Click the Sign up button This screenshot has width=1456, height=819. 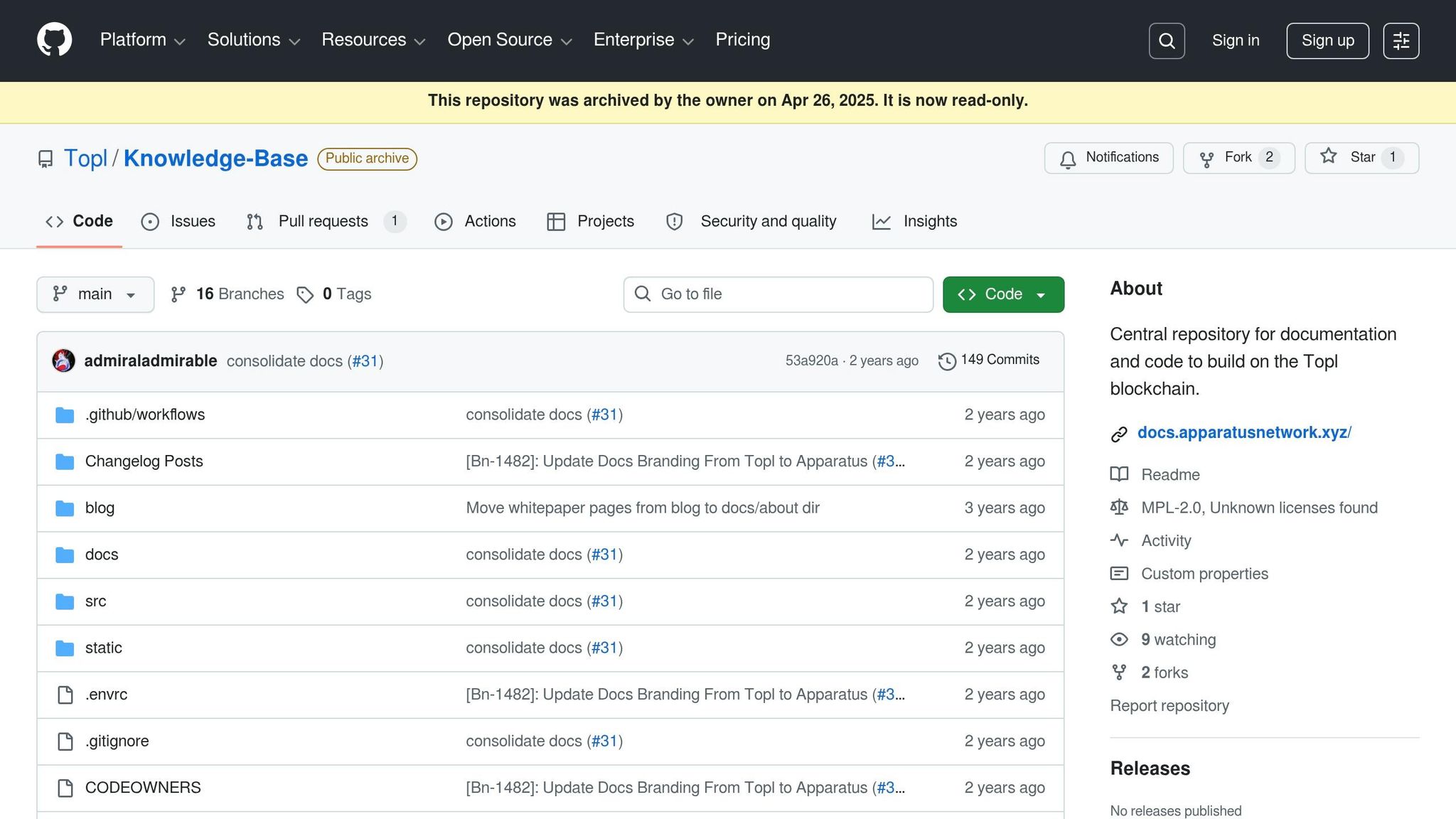coord(1327,41)
